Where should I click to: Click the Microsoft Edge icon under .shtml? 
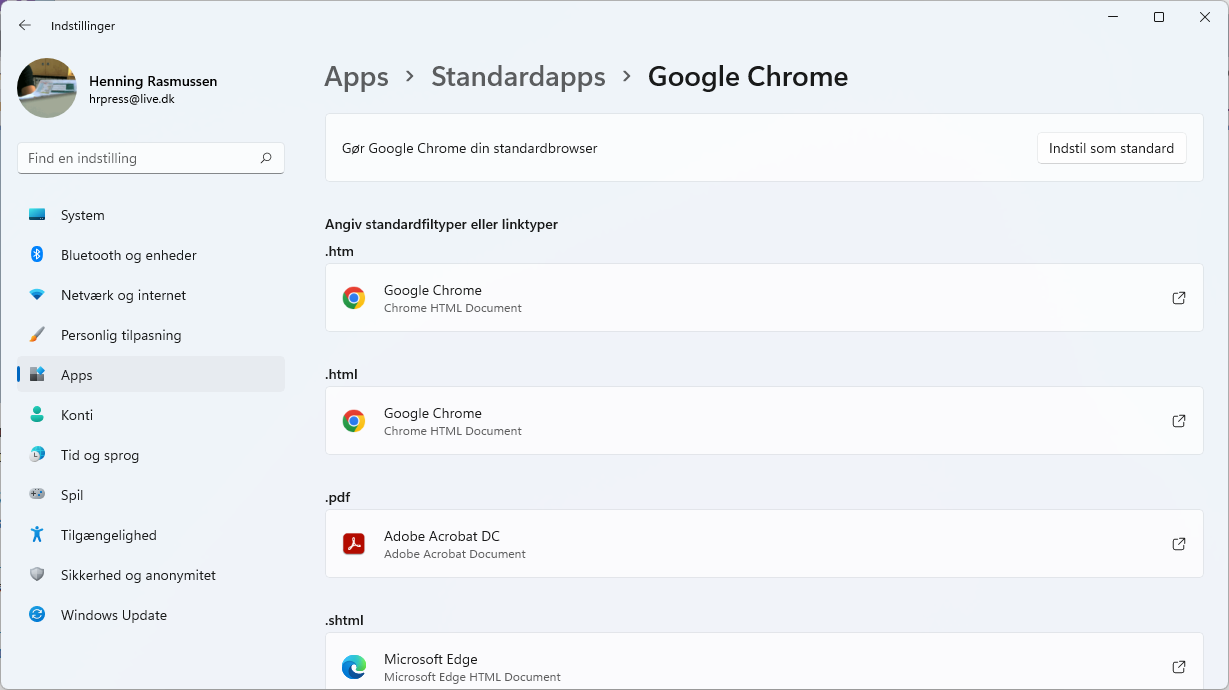(354, 666)
